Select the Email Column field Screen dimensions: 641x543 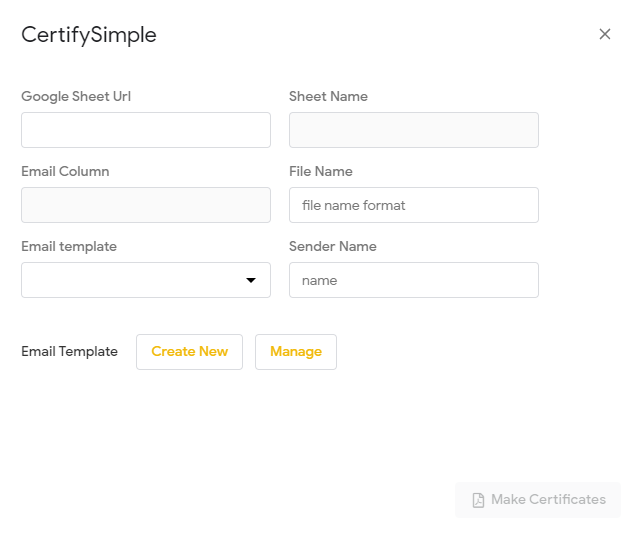click(146, 205)
